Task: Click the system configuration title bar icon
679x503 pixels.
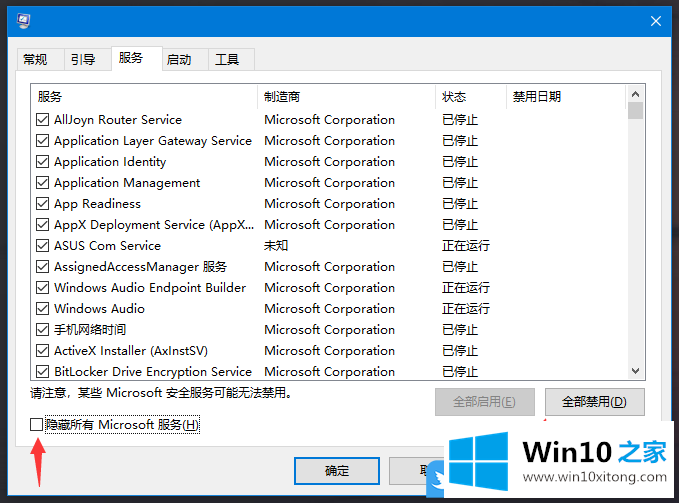Action: coord(23,20)
